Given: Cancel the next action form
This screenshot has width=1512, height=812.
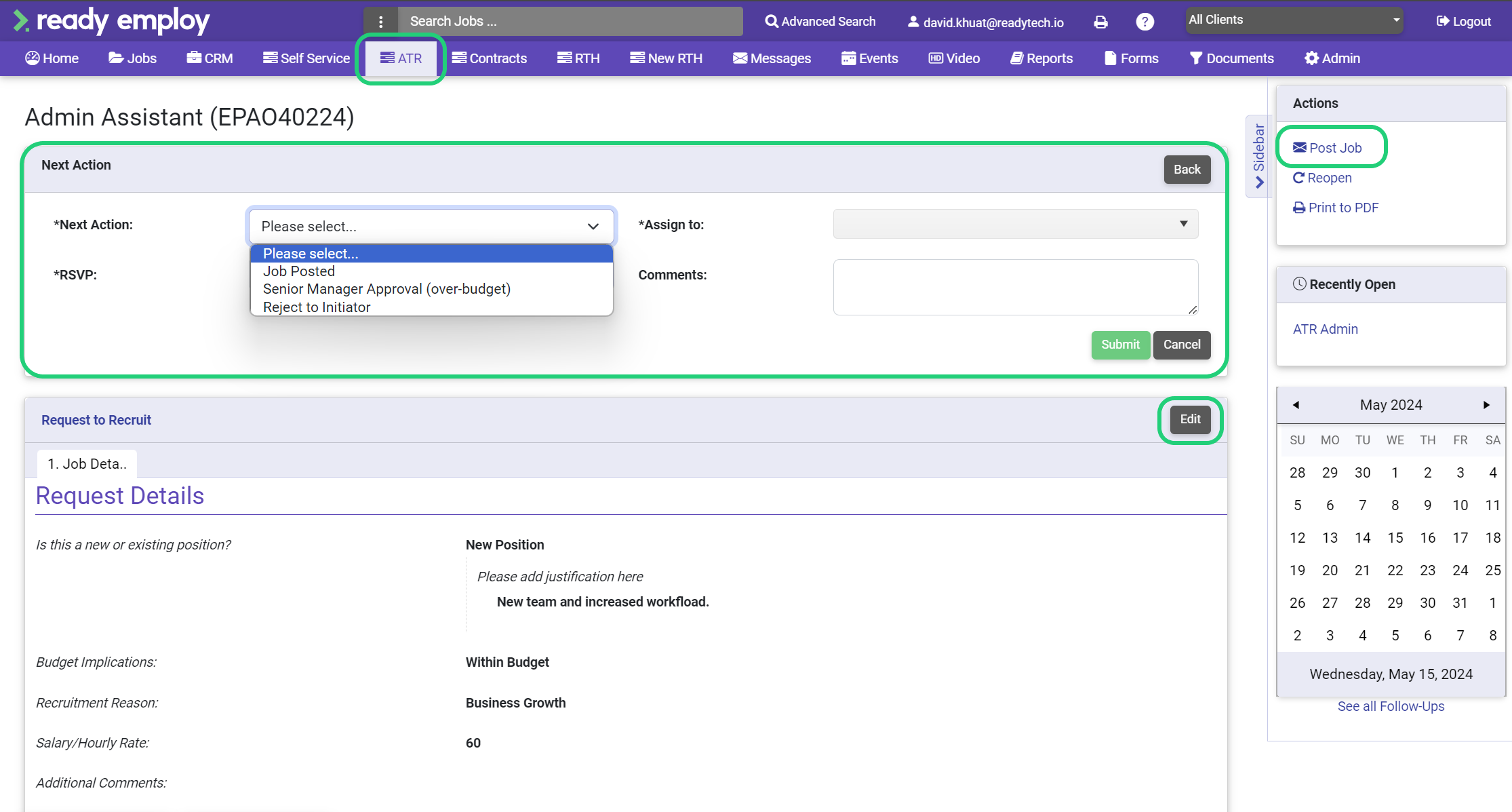Looking at the screenshot, I should 1182,345.
